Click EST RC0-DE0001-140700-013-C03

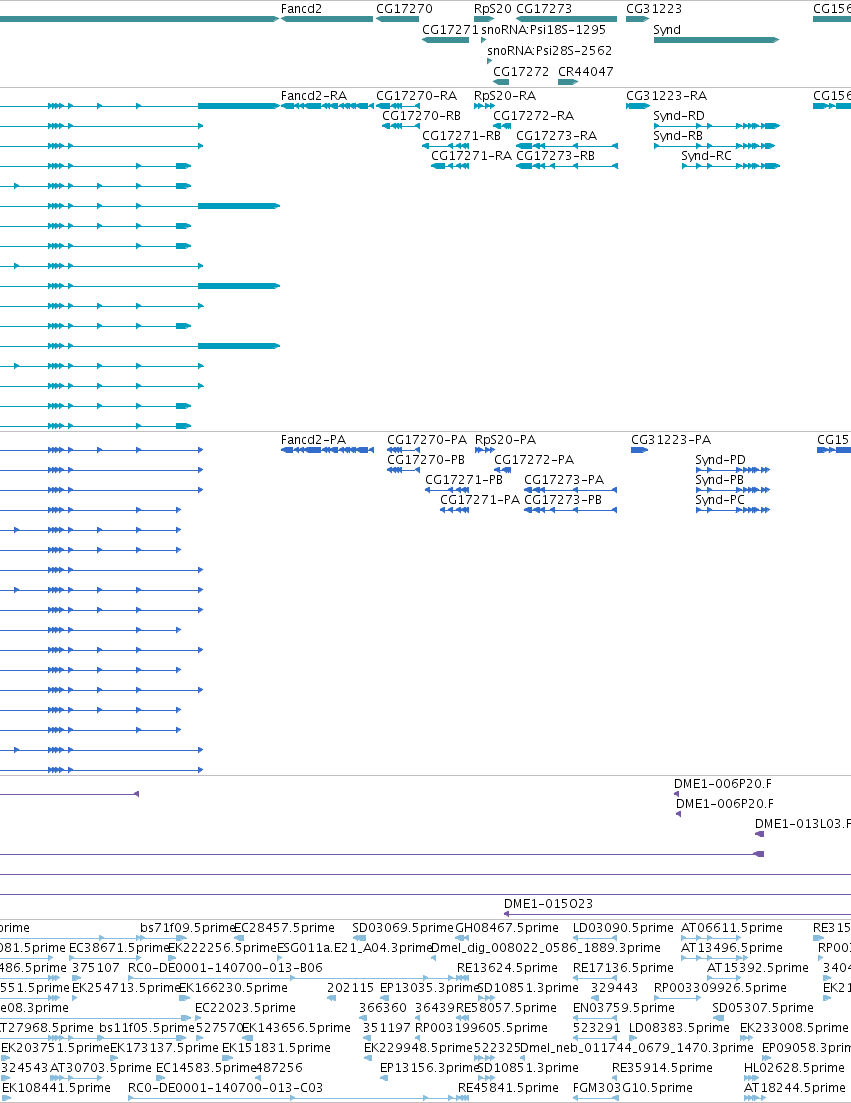tap(225, 1088)
